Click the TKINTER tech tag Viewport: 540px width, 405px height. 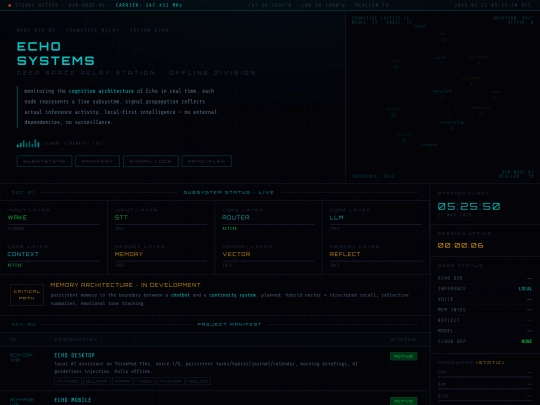(x=171, y=381)
